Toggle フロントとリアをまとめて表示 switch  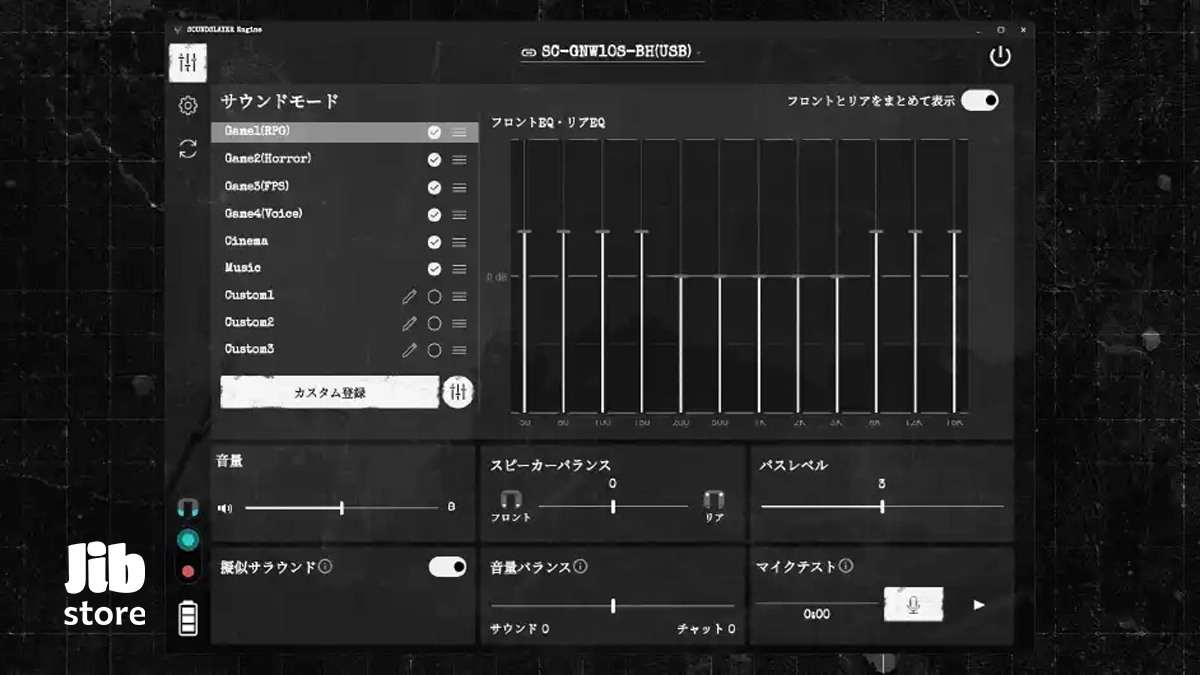point(979,100)
